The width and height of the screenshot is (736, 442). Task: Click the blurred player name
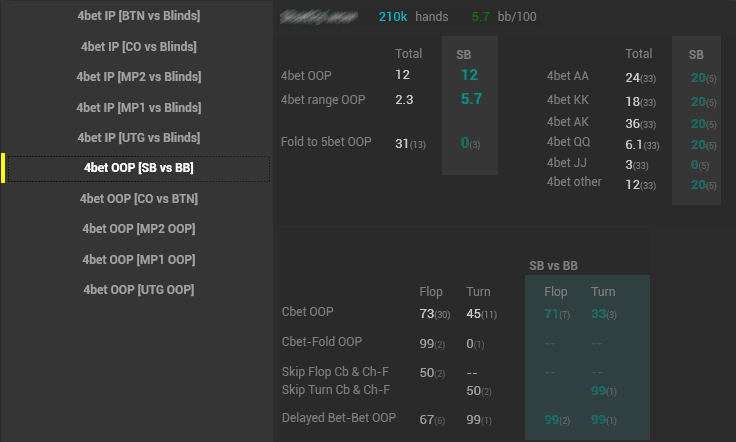(319, 17)
